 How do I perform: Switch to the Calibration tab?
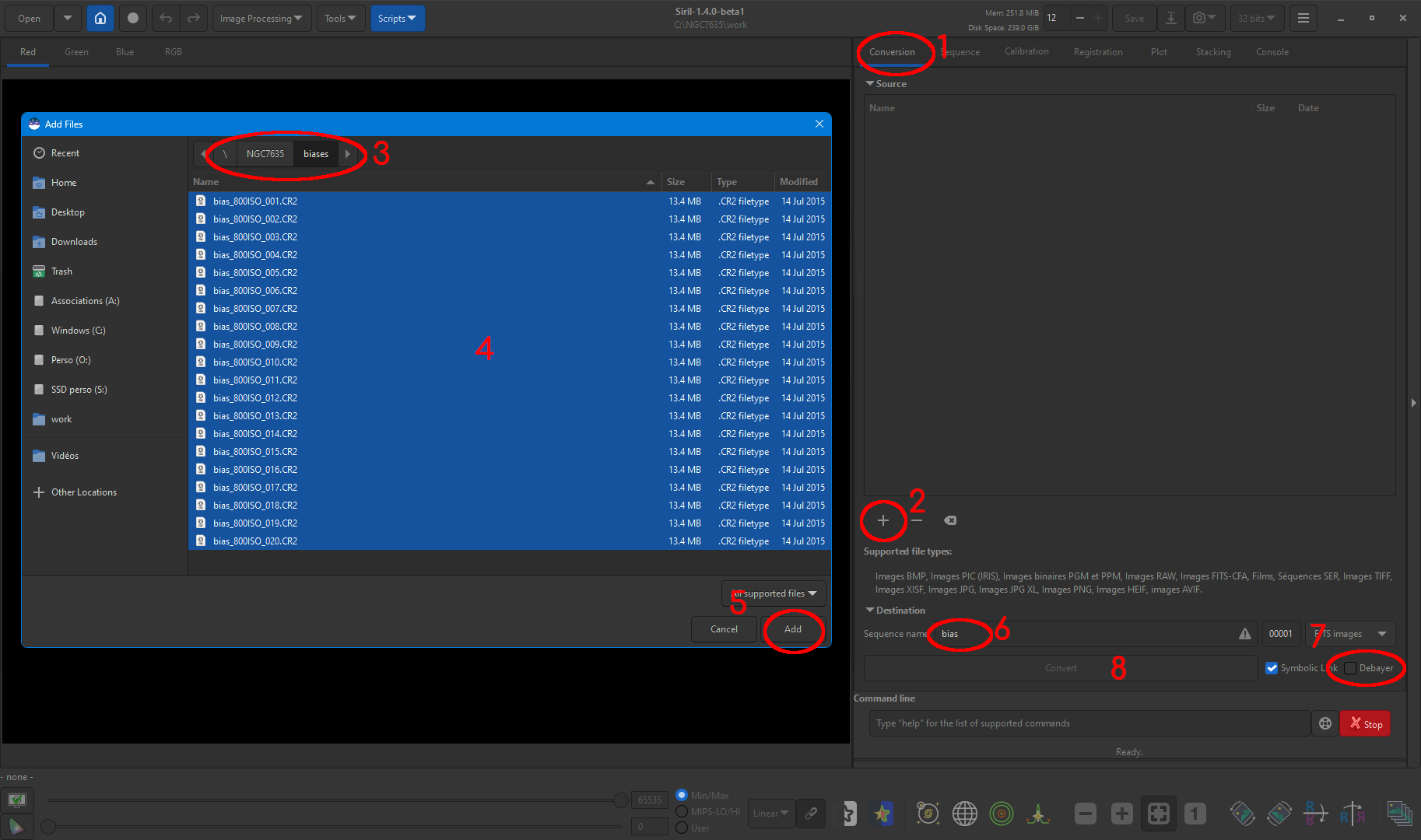[x=1026, y=52]
